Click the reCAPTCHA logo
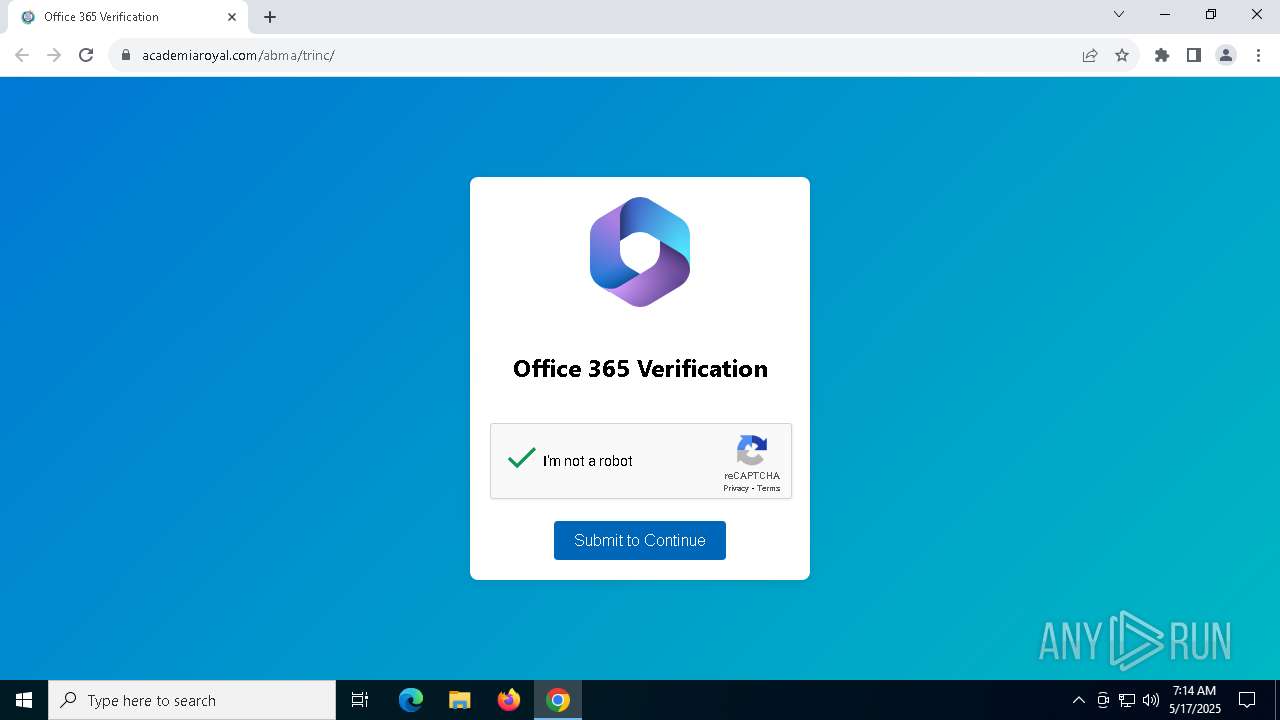This screenshot has height=720, width=1280. point(752,451)
